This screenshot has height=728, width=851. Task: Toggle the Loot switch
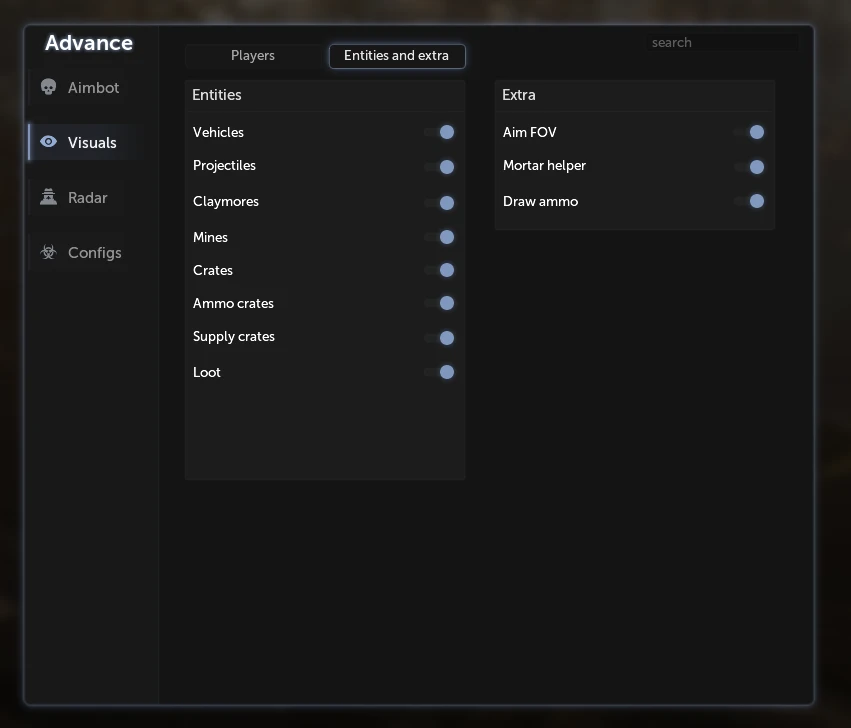440,372
